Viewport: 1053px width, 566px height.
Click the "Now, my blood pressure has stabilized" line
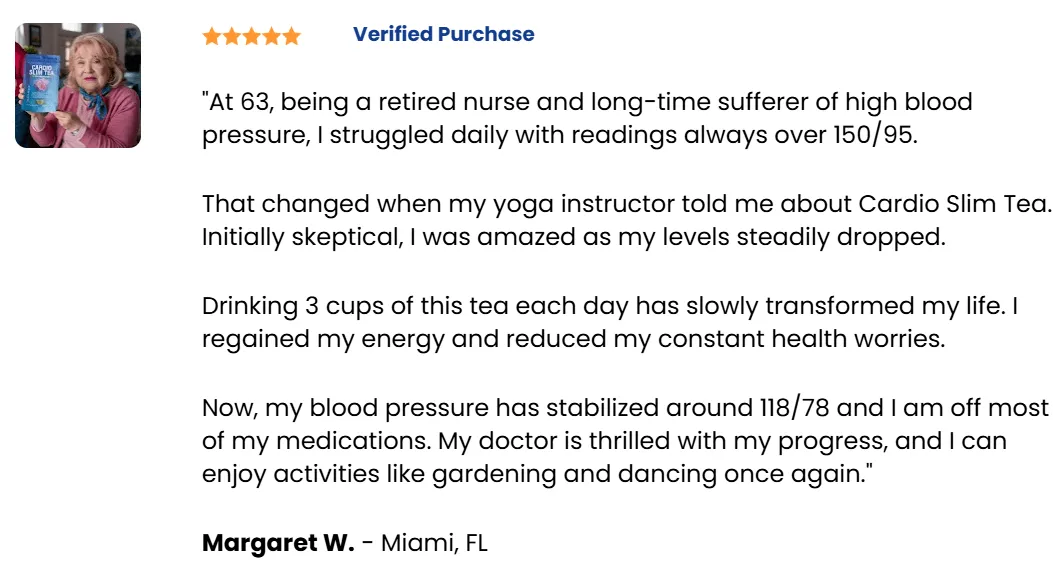click(x=625, y=408)
